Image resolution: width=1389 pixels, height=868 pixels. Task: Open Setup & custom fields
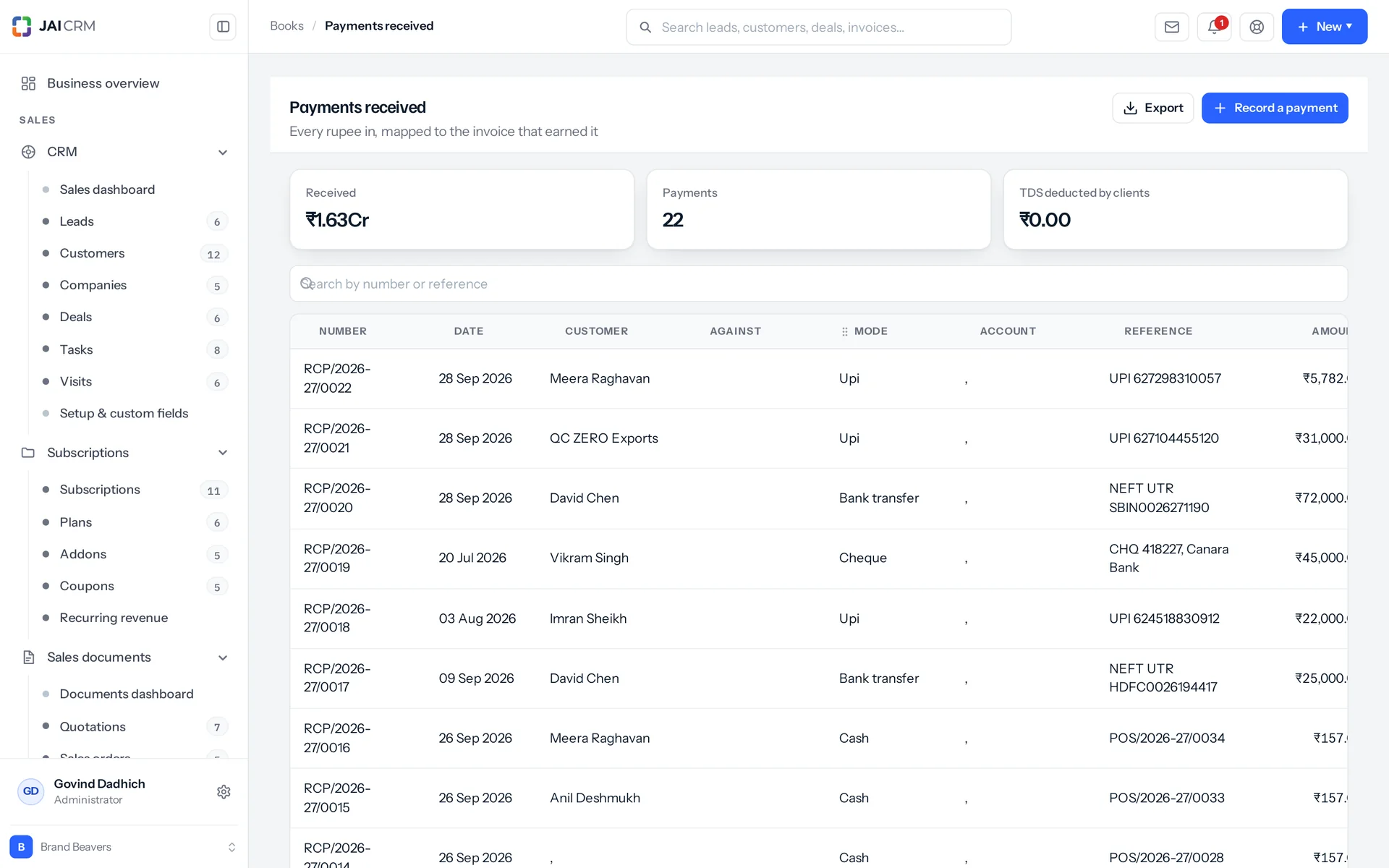click(124, 413)
